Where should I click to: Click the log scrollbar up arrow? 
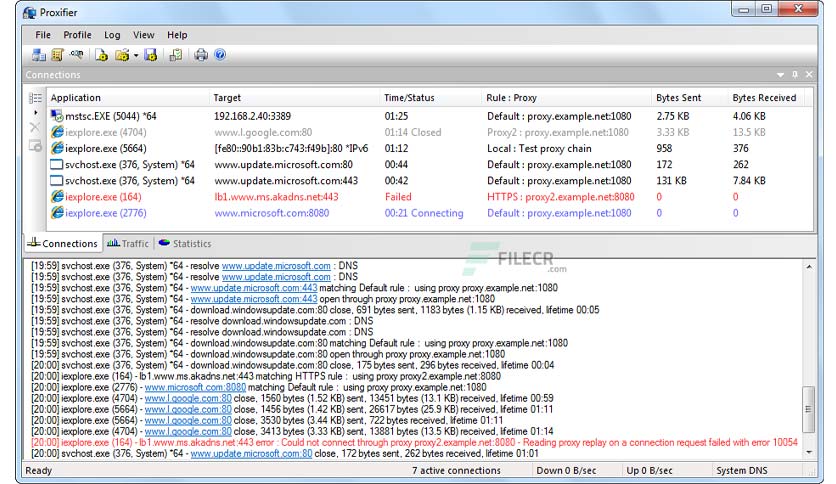point(809,267)
